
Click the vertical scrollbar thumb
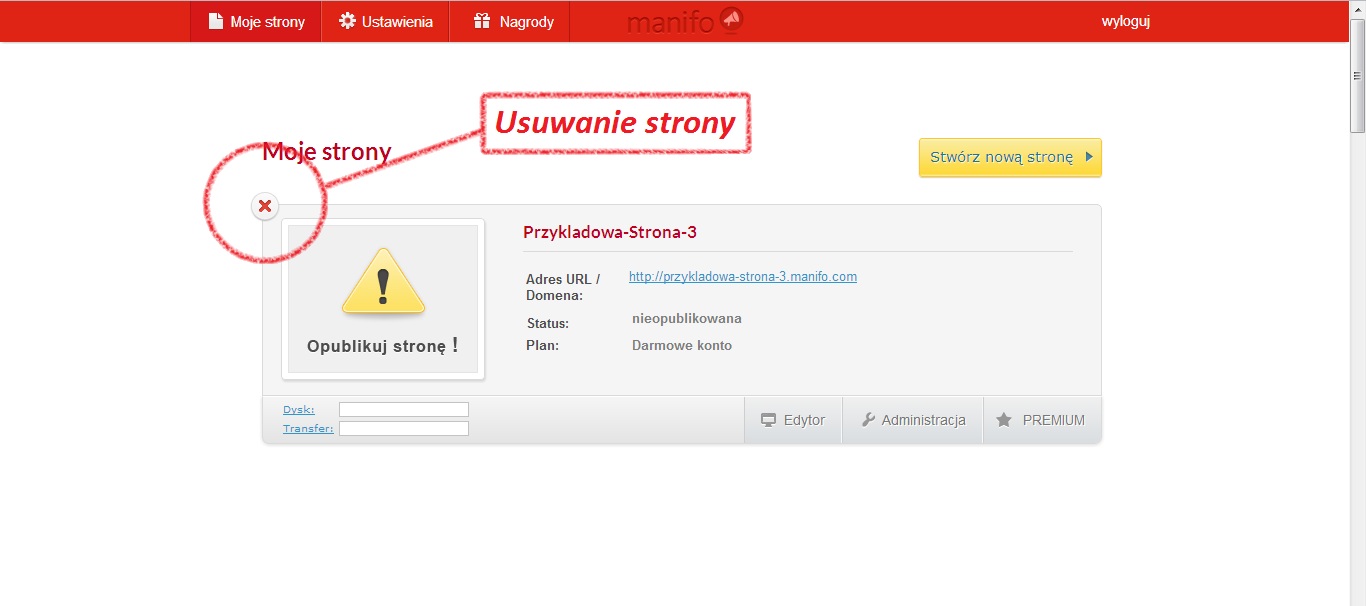pos(1357,95)
